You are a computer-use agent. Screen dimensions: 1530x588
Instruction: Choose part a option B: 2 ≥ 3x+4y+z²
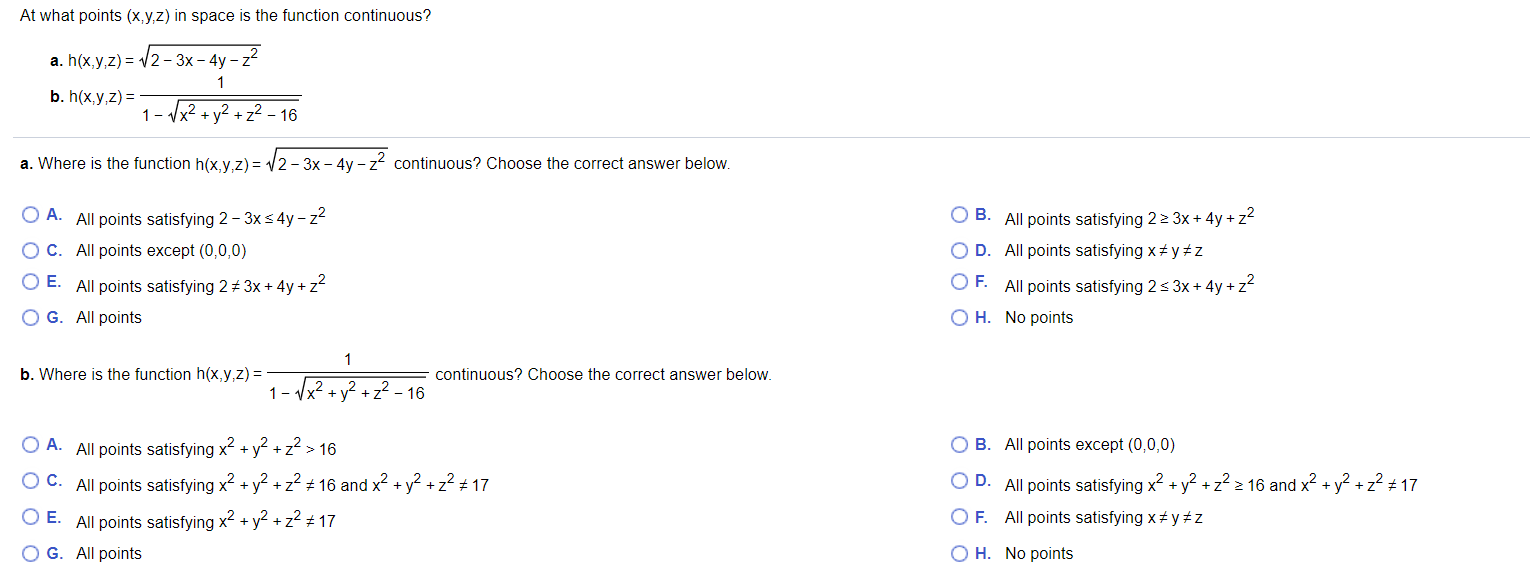click(959, 215)
